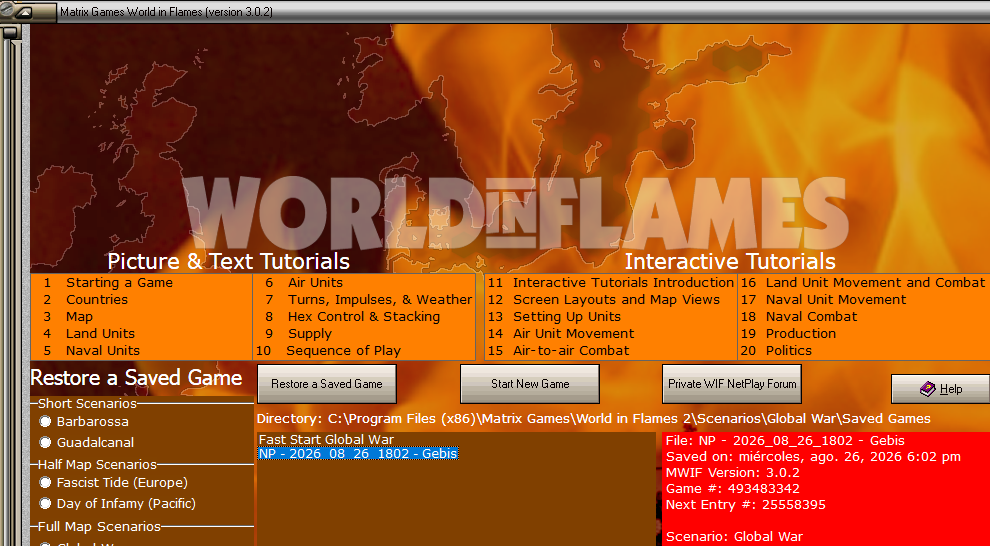Click the Full Map Scenarios group label
Viewport: 990px width, 546px height.
99,526
